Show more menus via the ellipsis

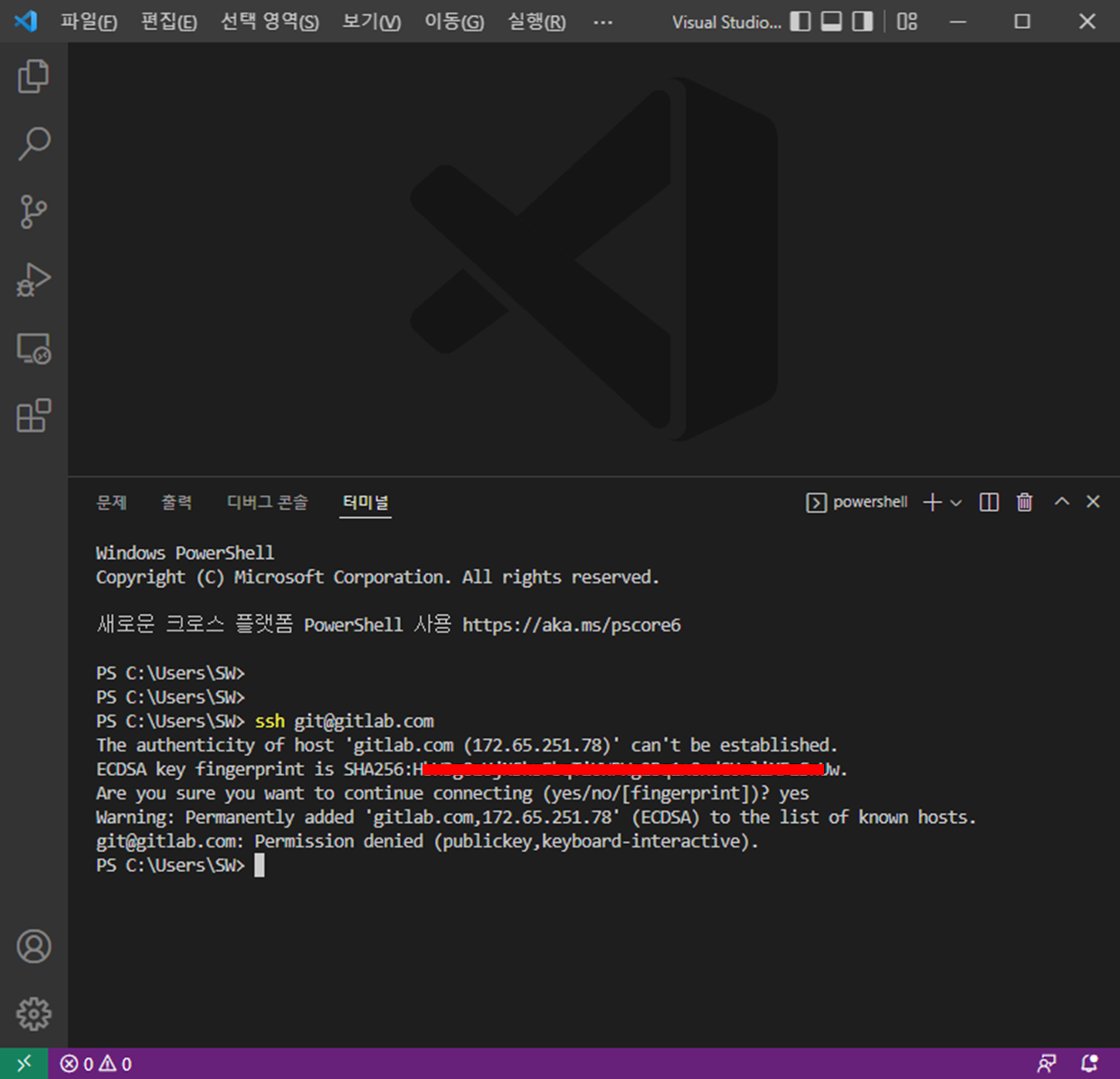(x=603, y=22)
